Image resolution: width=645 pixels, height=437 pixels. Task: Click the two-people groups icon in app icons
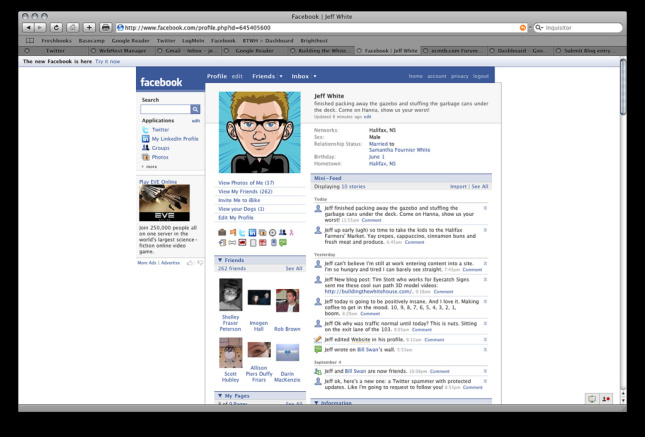282,232
